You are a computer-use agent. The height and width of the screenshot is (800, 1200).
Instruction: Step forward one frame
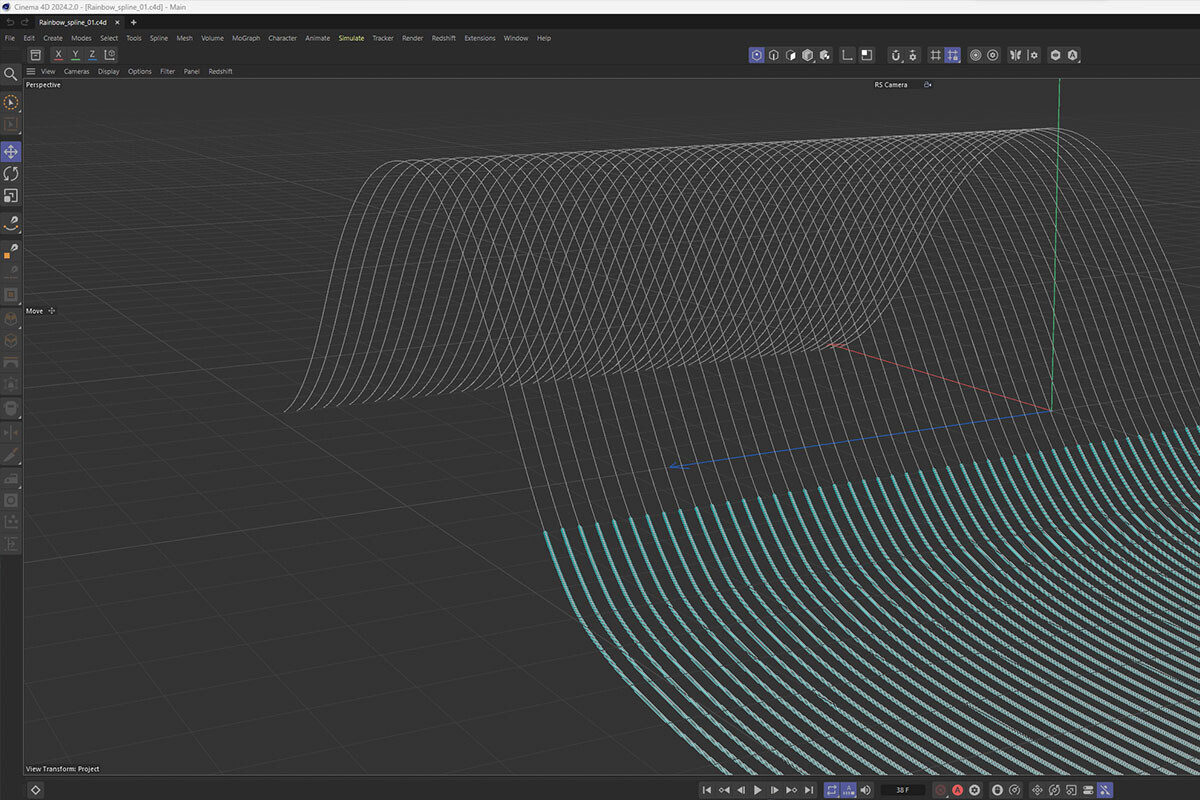(775, 790)
